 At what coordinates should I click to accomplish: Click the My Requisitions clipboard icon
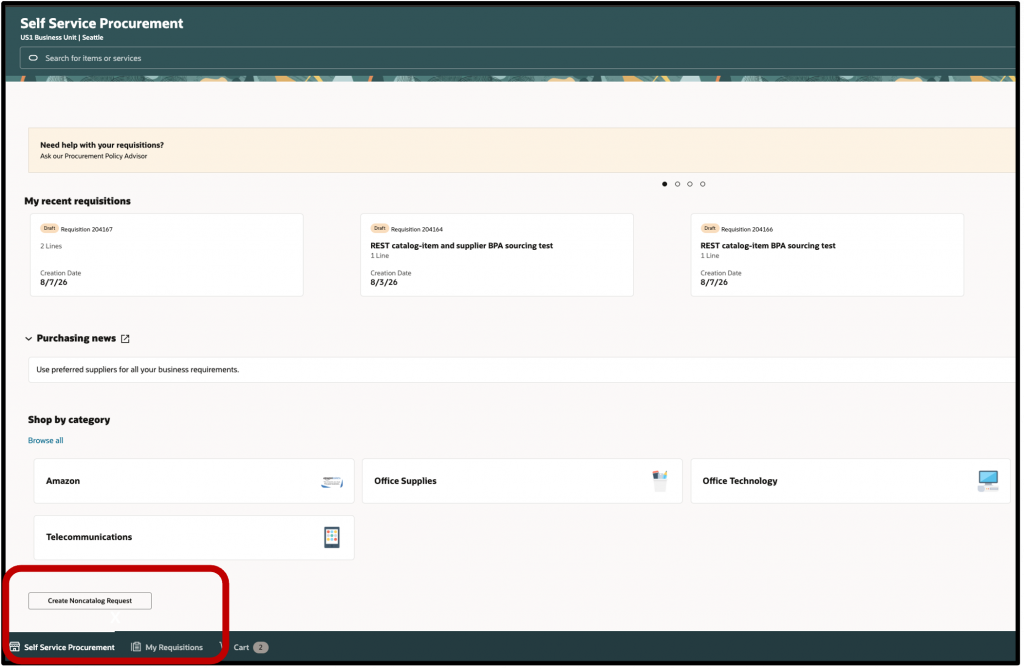coord(136,647)
